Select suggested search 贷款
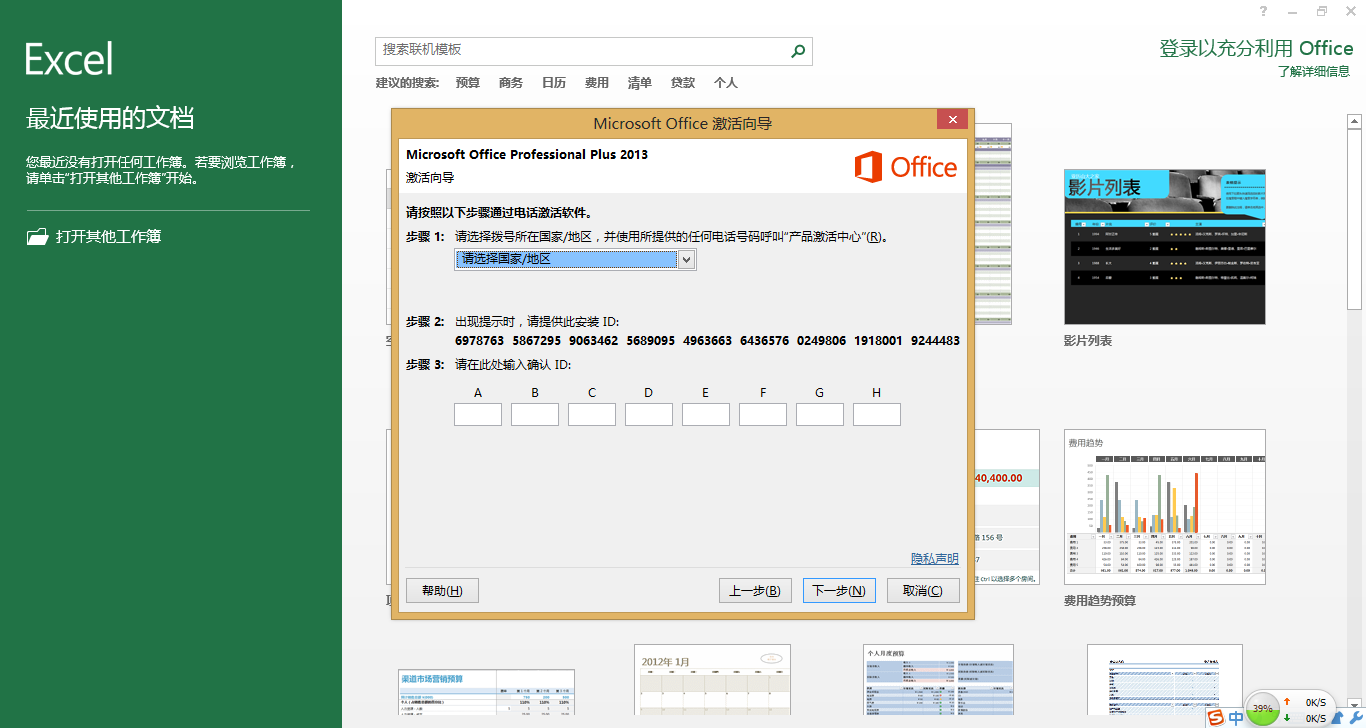 683,83
